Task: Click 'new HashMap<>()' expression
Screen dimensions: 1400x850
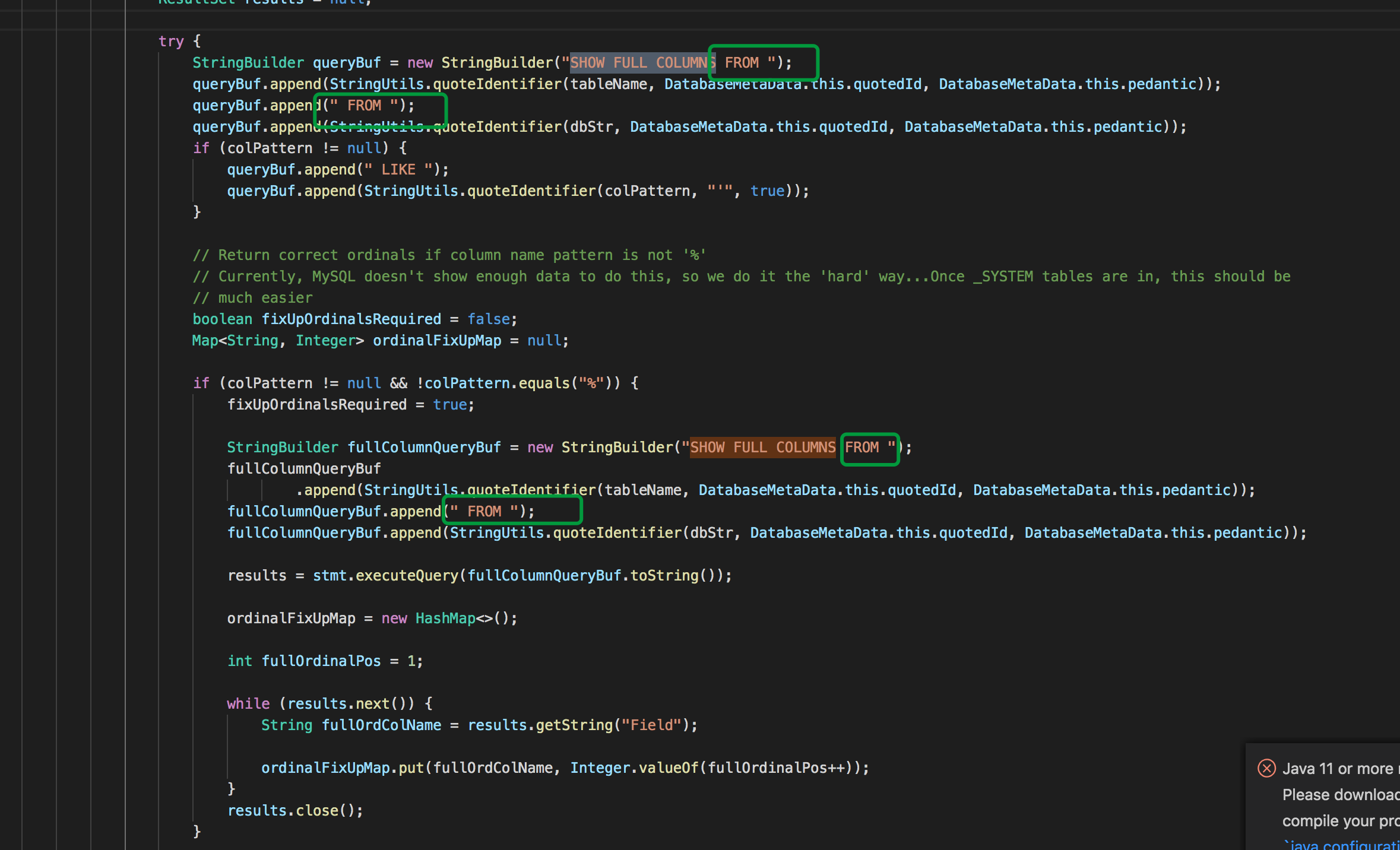Action: 449,619
